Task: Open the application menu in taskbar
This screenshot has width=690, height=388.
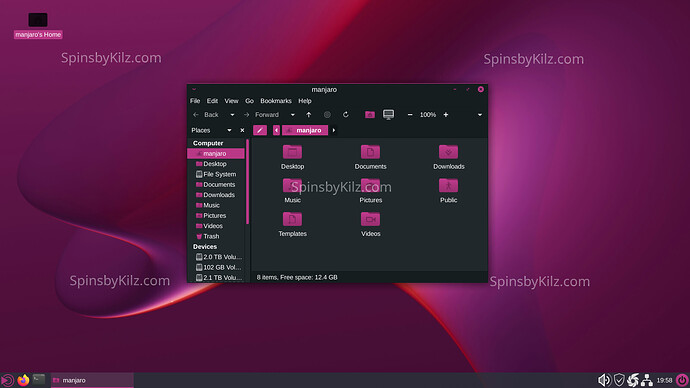Action: click(x=7, y=380)
